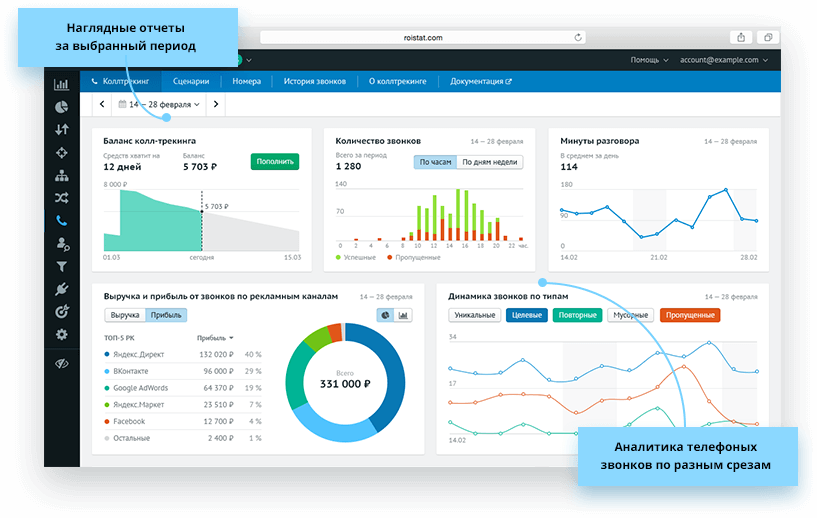This screenshot has width=817, height=518.
Task: Click the green Пополнить button
Action: [274, 162]
